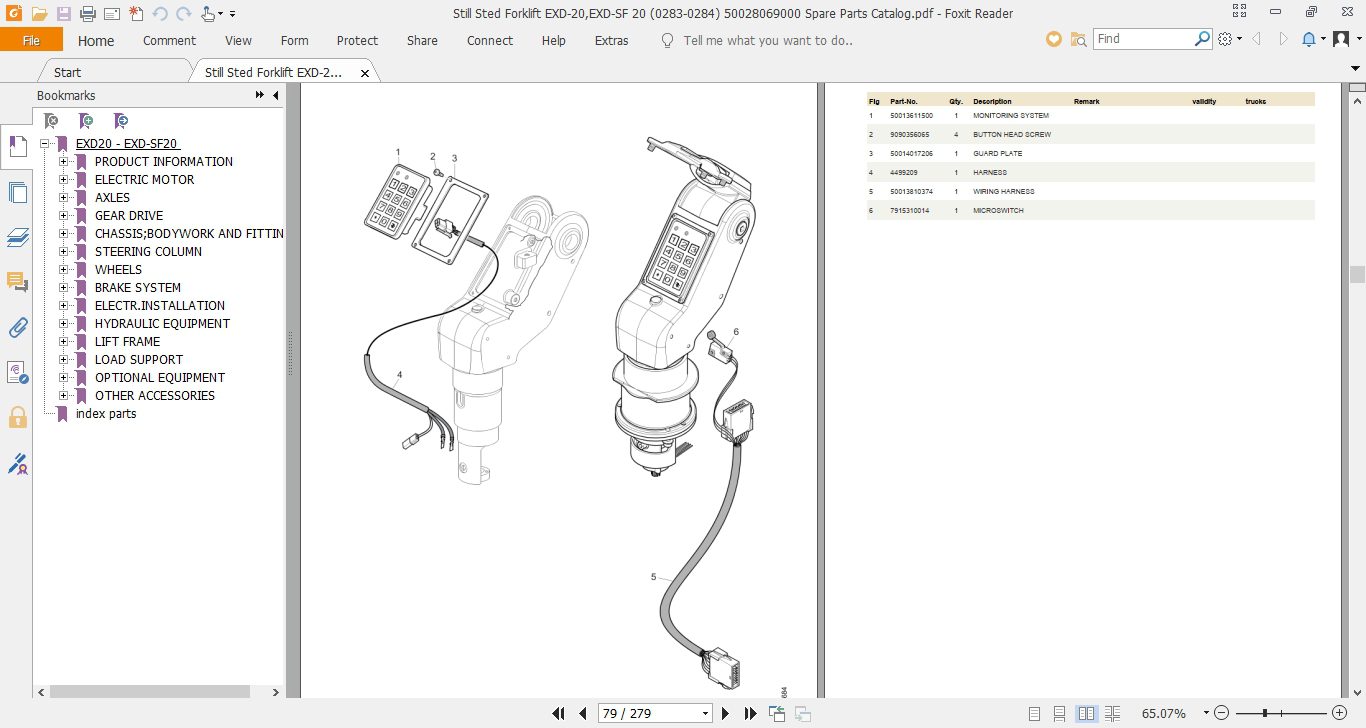Click the previous view icon in status bar
Image resolution: width=1366 pixels, height=728 pixels.
pyautogui.click(x=777, y=713)
